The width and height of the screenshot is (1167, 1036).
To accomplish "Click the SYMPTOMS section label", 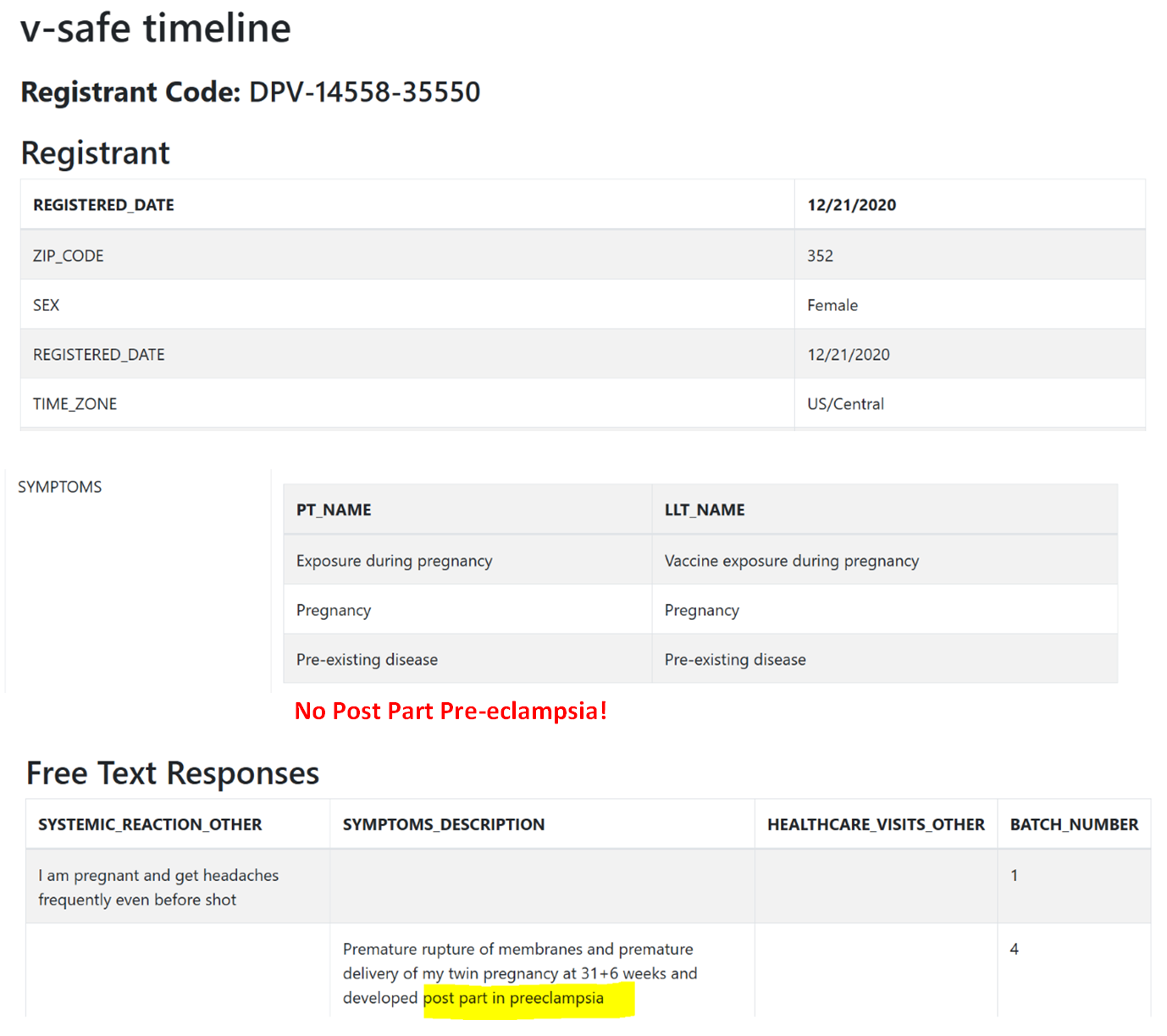I will coord(59,487).
